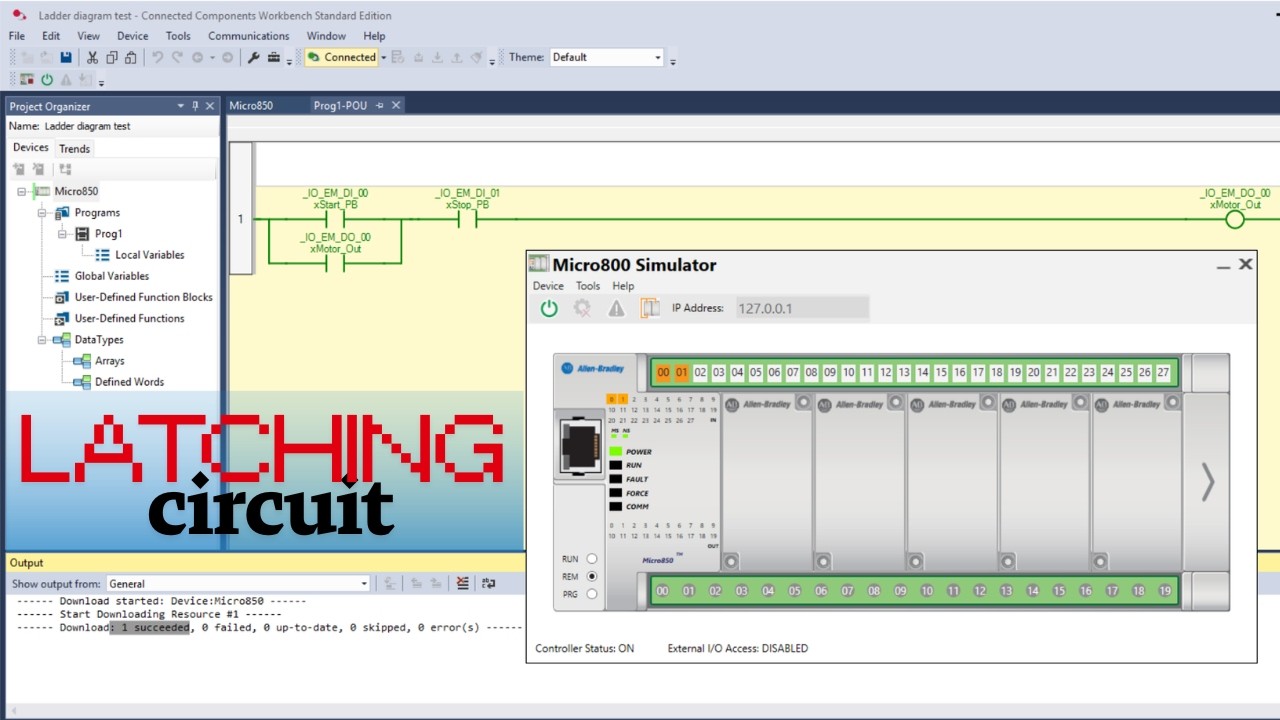Collapse the Programs tree node
This screenshot has height=720, width=1280.
(42, 213)
